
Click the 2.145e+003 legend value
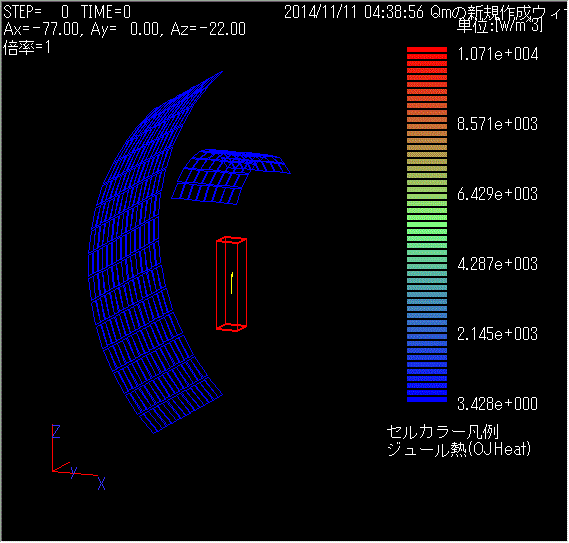(498, 334)
